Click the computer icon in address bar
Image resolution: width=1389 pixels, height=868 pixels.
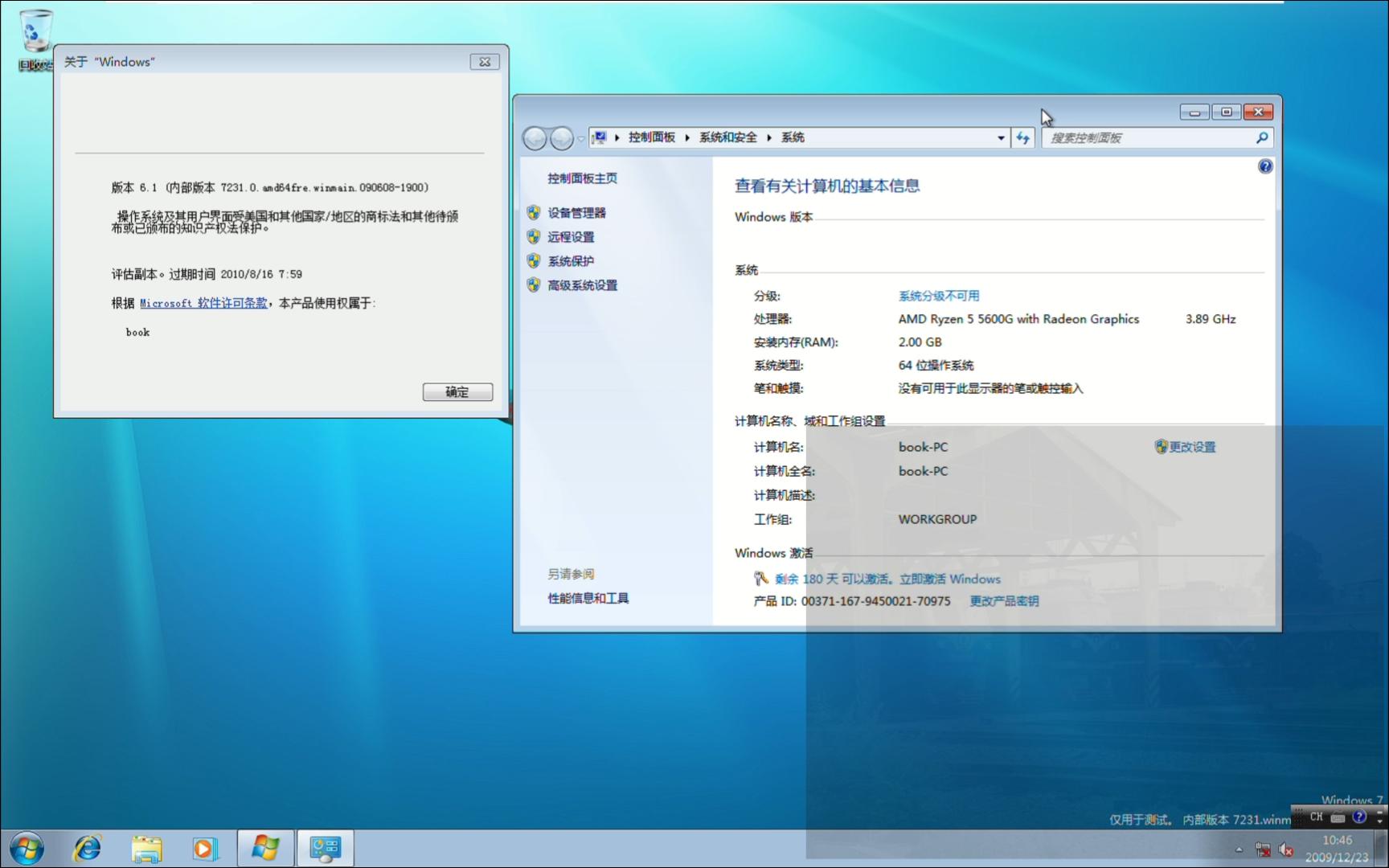tap(600, 137)
